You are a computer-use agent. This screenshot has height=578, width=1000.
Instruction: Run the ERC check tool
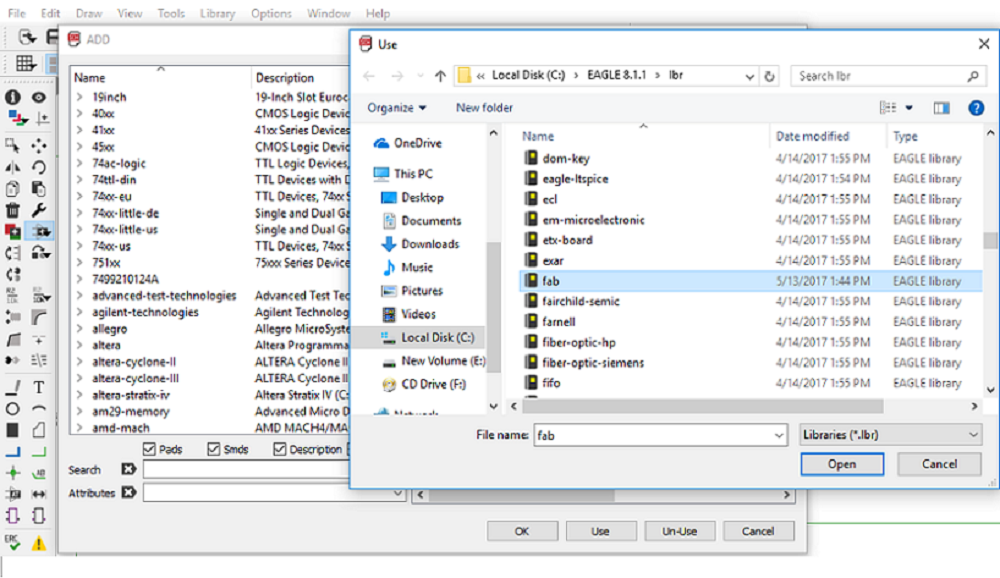(x=13, y=542)
